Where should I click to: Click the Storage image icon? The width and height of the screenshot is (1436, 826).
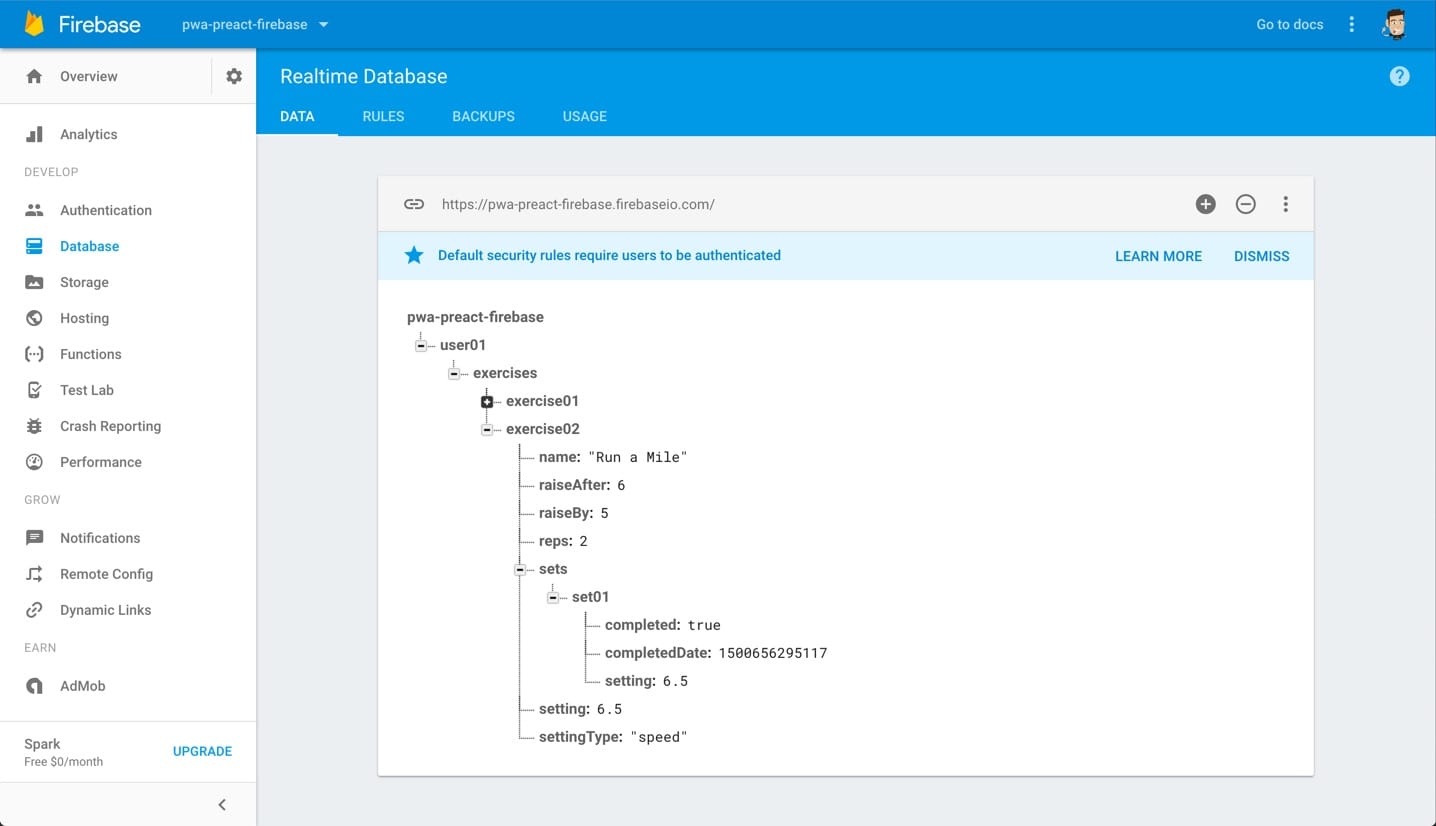[x=34, y=282]
